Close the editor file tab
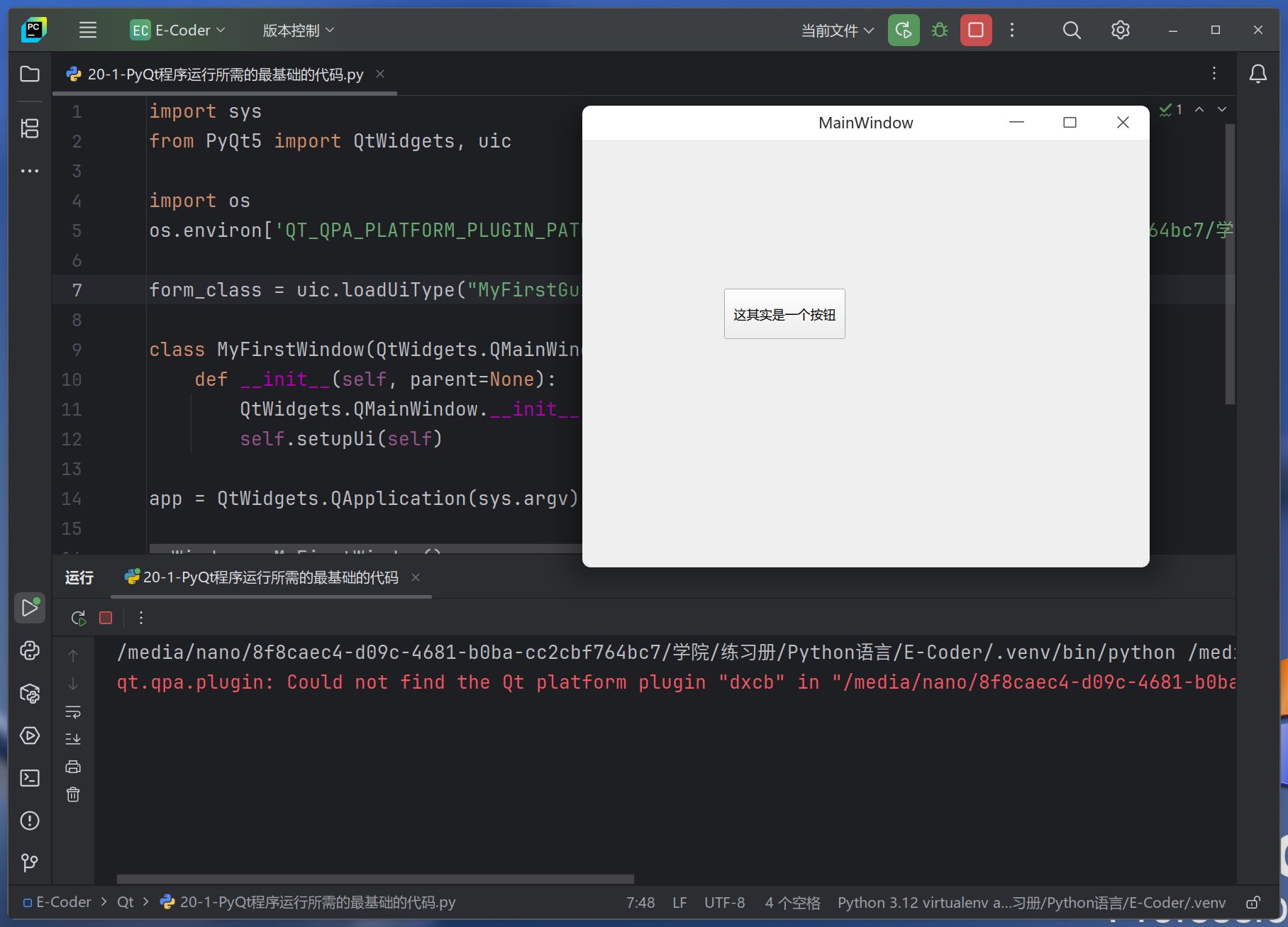The width and height of the screenshot is (1288, 927). point(380,74)
